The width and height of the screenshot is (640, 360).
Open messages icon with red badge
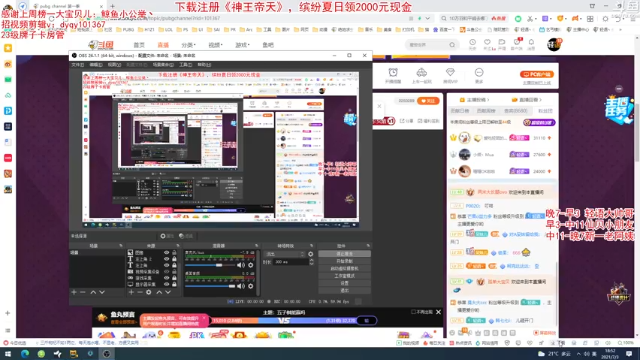517,42
